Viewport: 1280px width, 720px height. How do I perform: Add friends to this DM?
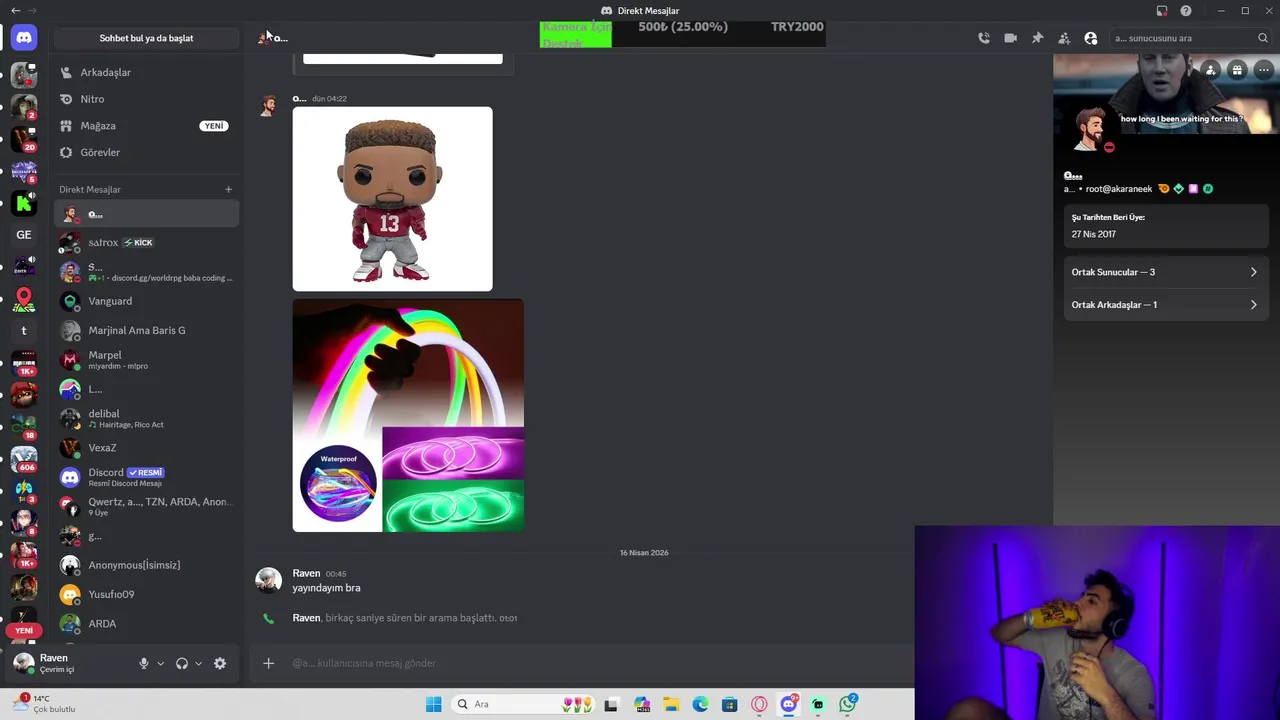1064,38
